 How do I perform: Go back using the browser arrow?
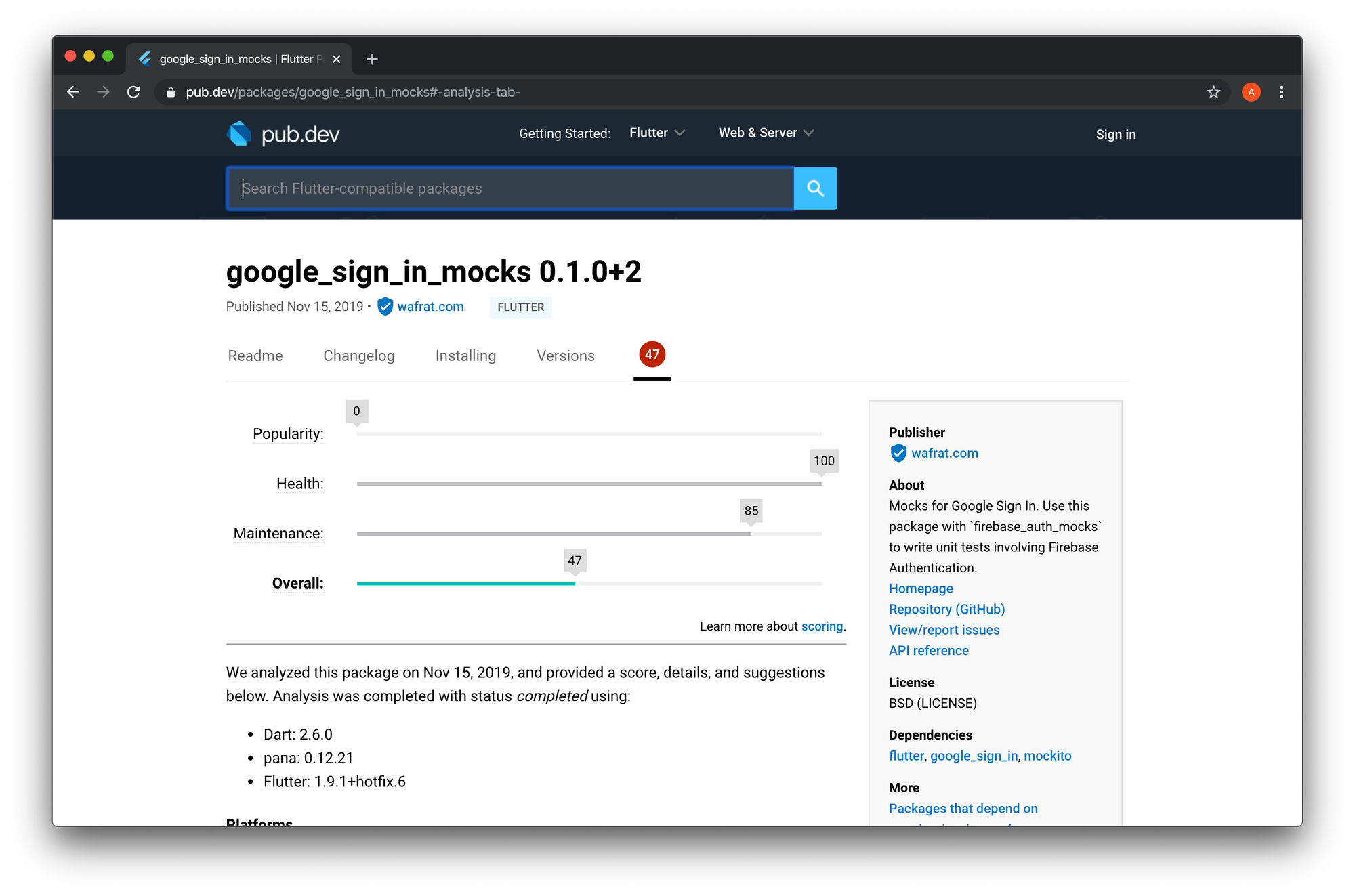point(73,92)
